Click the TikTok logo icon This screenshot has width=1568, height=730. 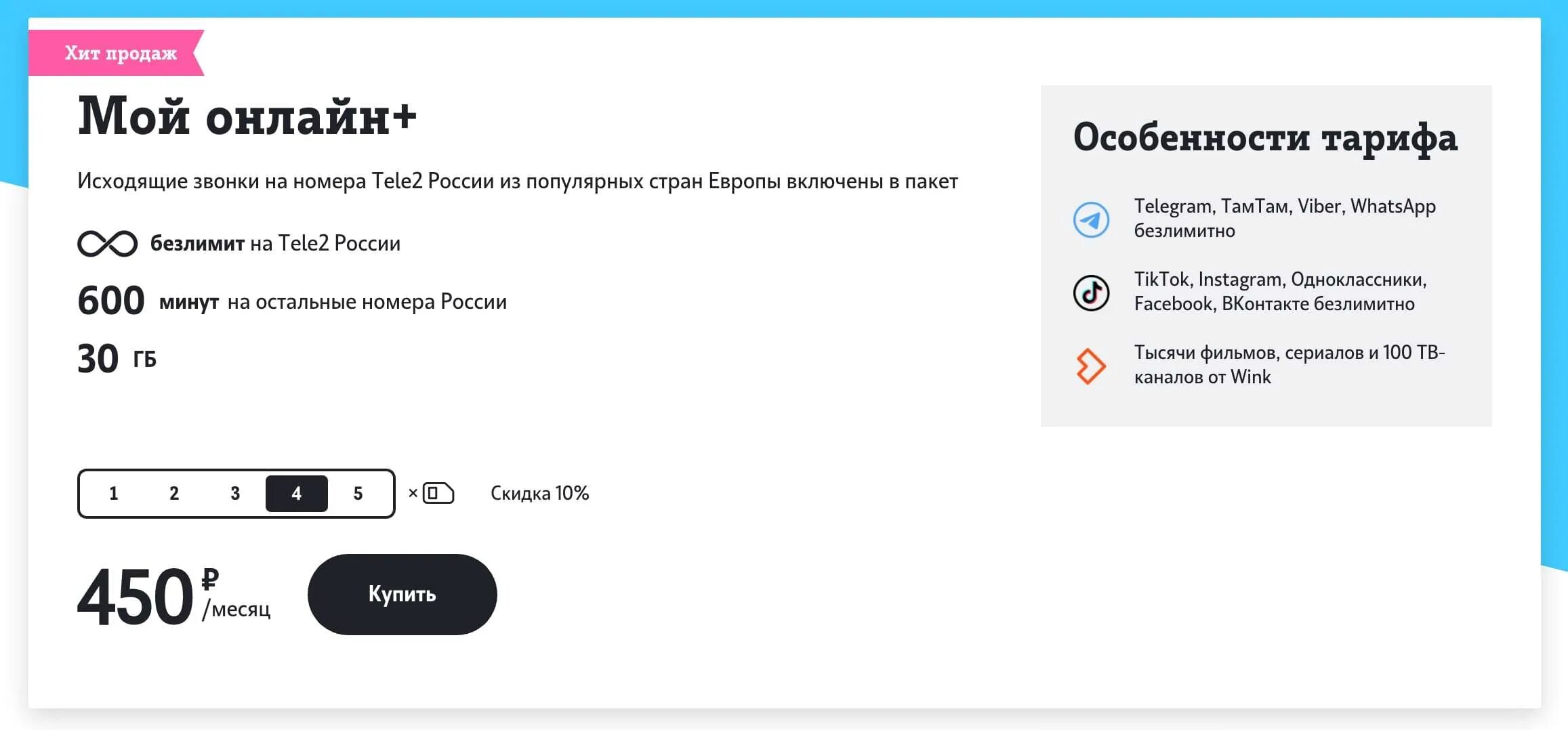click(1091, 293)
